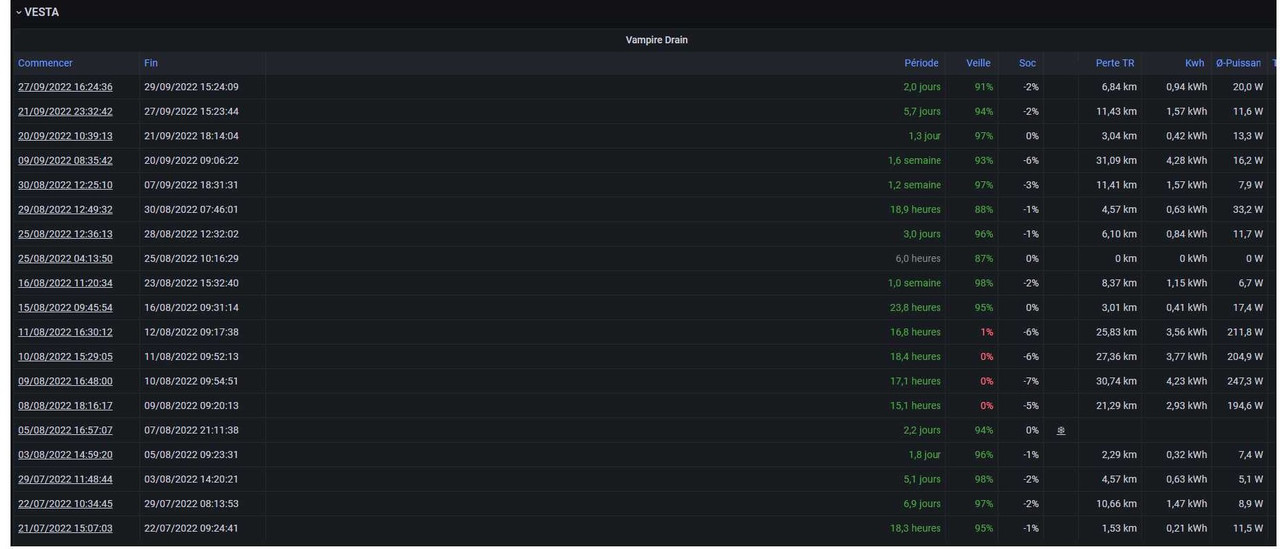
Task: Open link 05/08/2022 16:57:07
Action: (x=65, y=430)
